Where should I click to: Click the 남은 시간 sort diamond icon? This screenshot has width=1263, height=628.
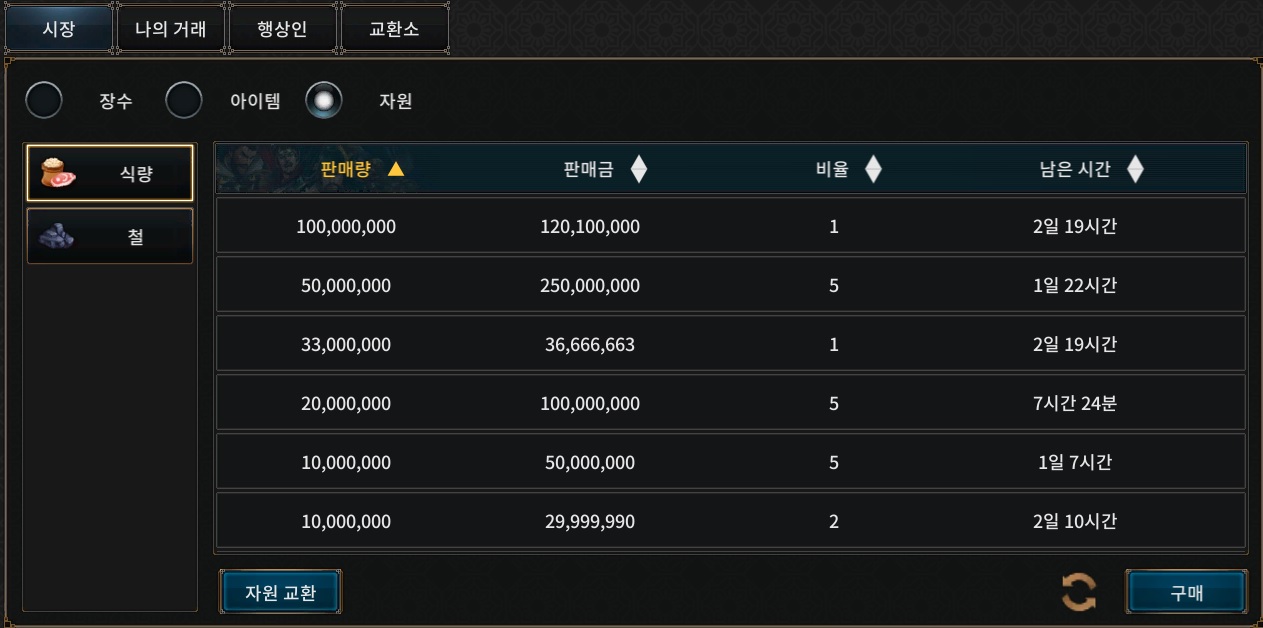click(1135, 170)
